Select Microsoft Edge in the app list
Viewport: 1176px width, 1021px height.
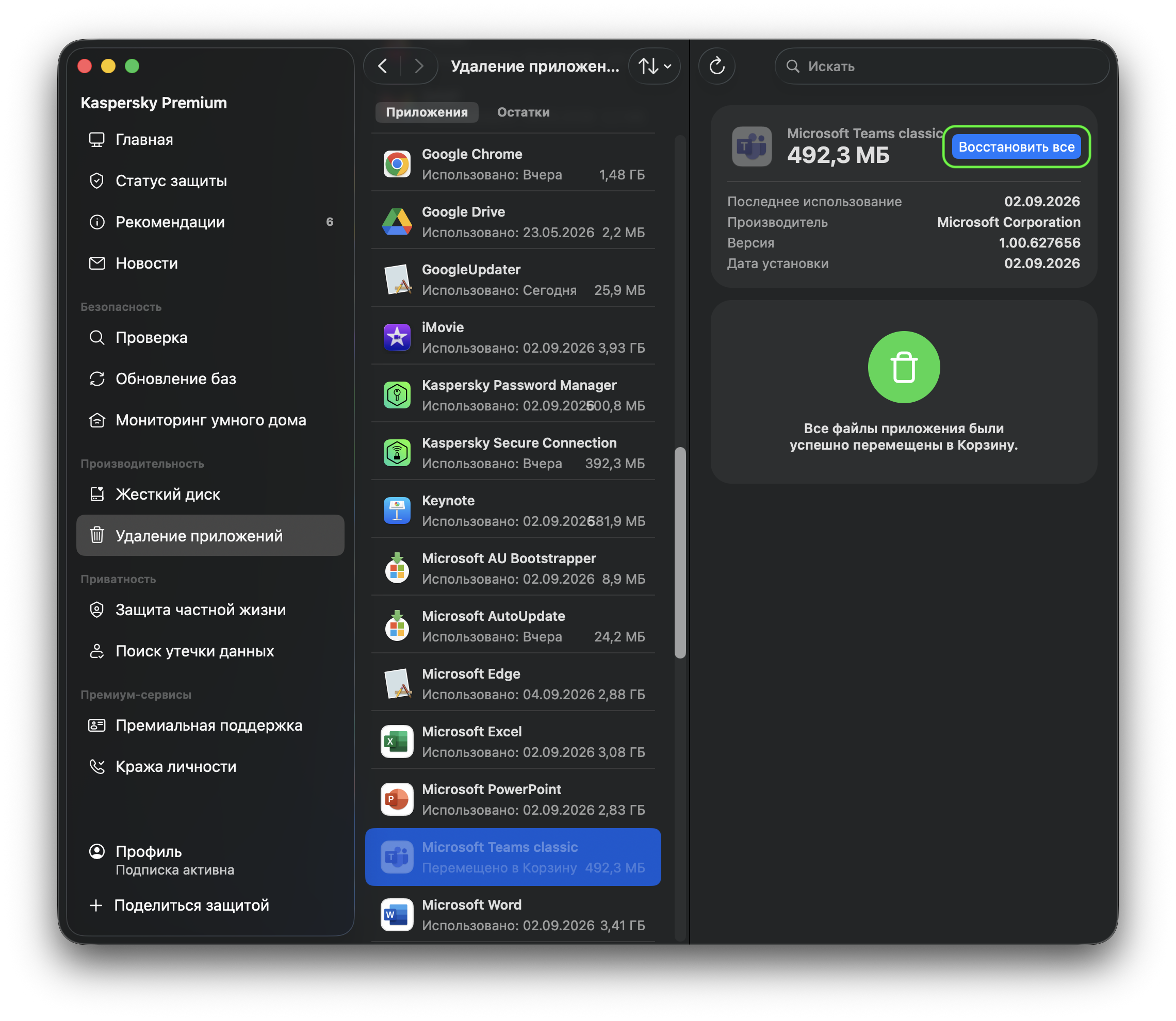point(513,684)
